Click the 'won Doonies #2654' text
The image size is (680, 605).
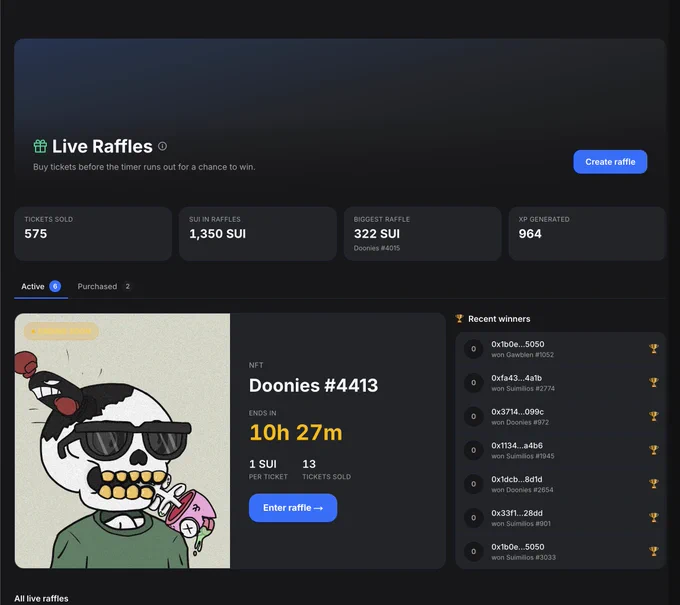pyautogui.click(x=522, y=490)
